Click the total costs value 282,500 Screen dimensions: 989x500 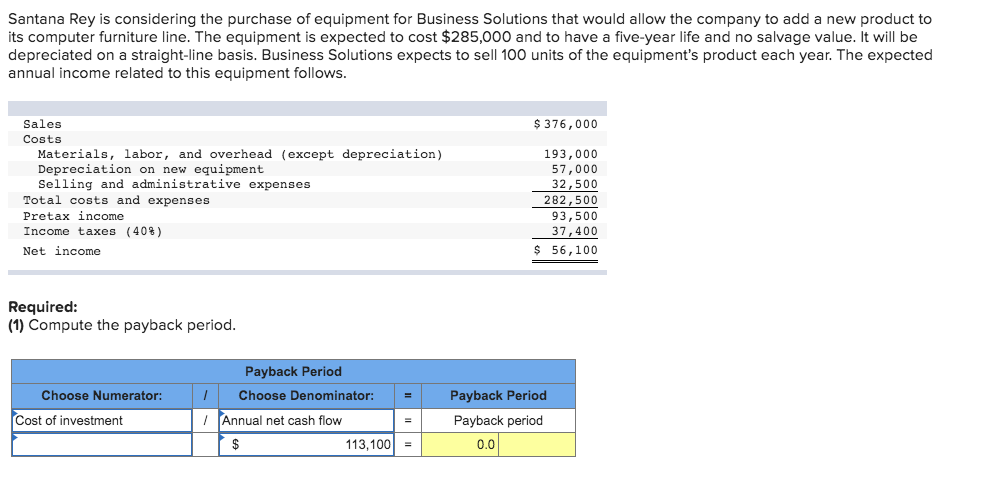571,200
